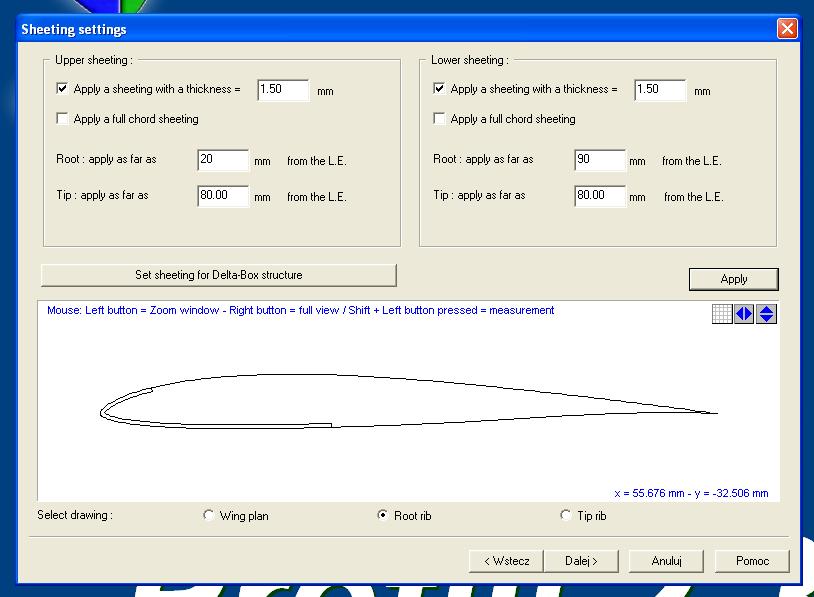Go back with the Wstecz button
This screenshot has width=814, height=597.
tap(506, 561)
